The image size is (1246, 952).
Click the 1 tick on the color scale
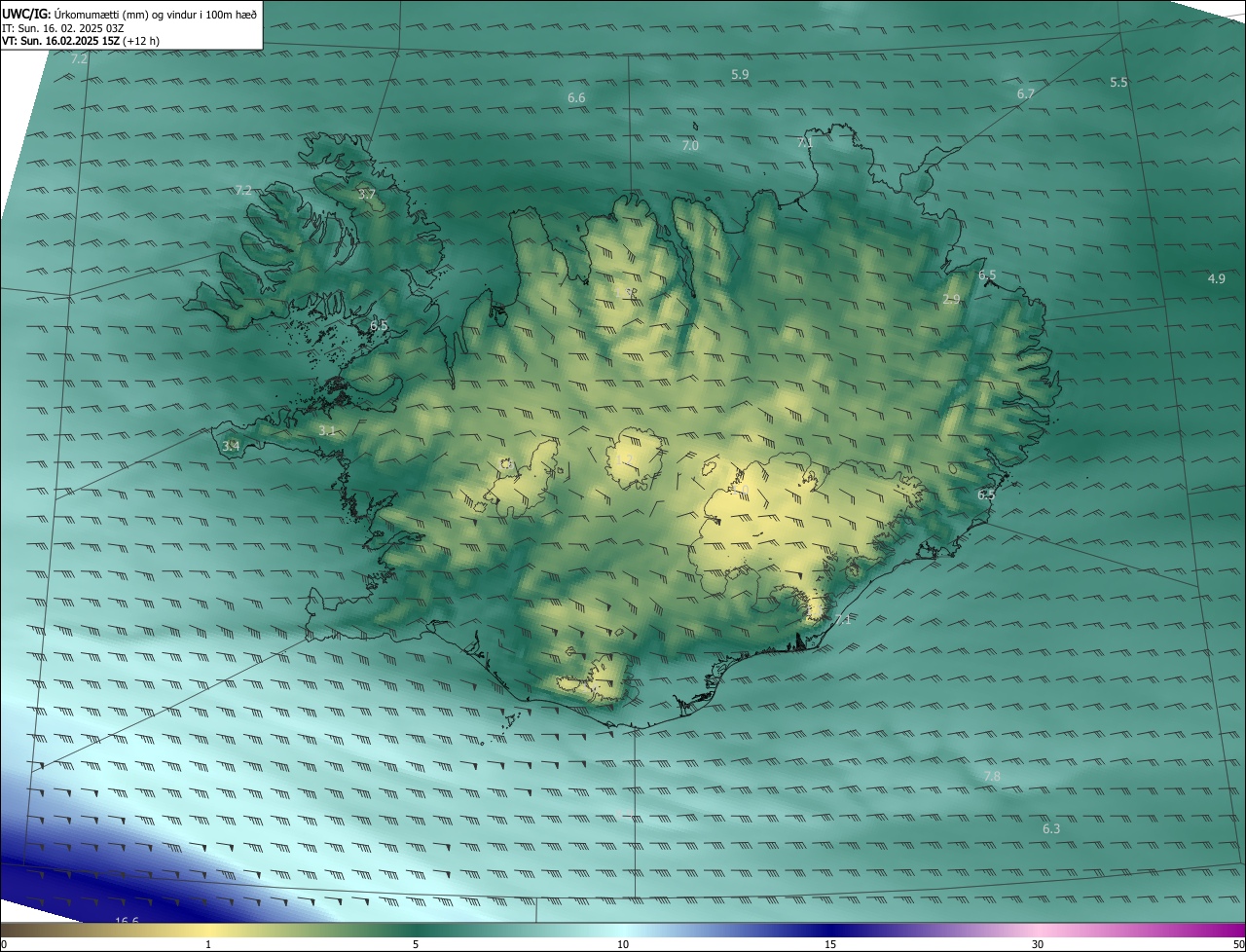tap(208, 944)
